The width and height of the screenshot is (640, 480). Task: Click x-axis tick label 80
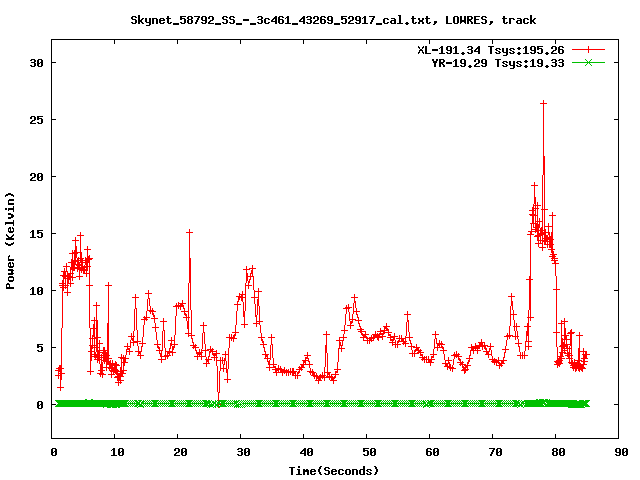pos(558,452)
